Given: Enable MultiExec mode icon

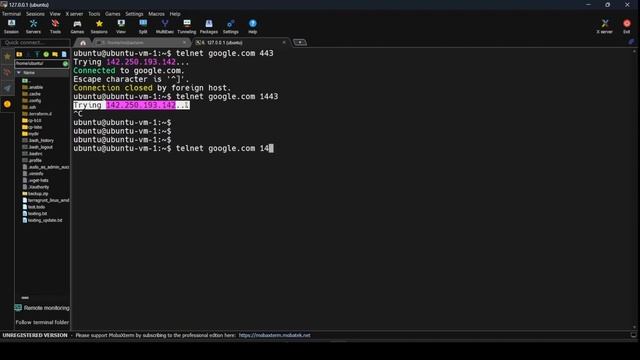Looking at the screenshot, I should 165,27.
